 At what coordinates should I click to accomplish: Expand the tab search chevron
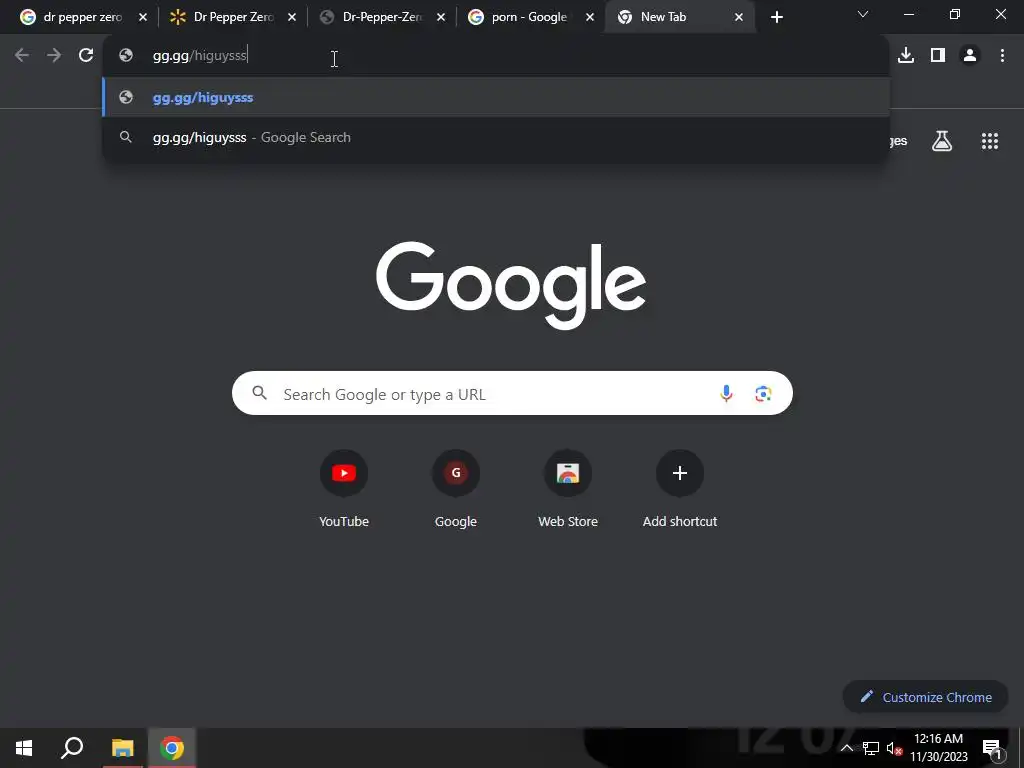863,14
